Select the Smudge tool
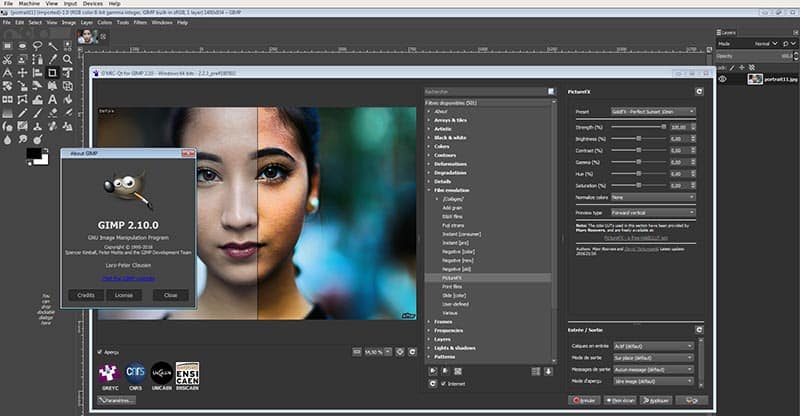The width and height of the screenshot is (800, 416). tap(22, 139)
